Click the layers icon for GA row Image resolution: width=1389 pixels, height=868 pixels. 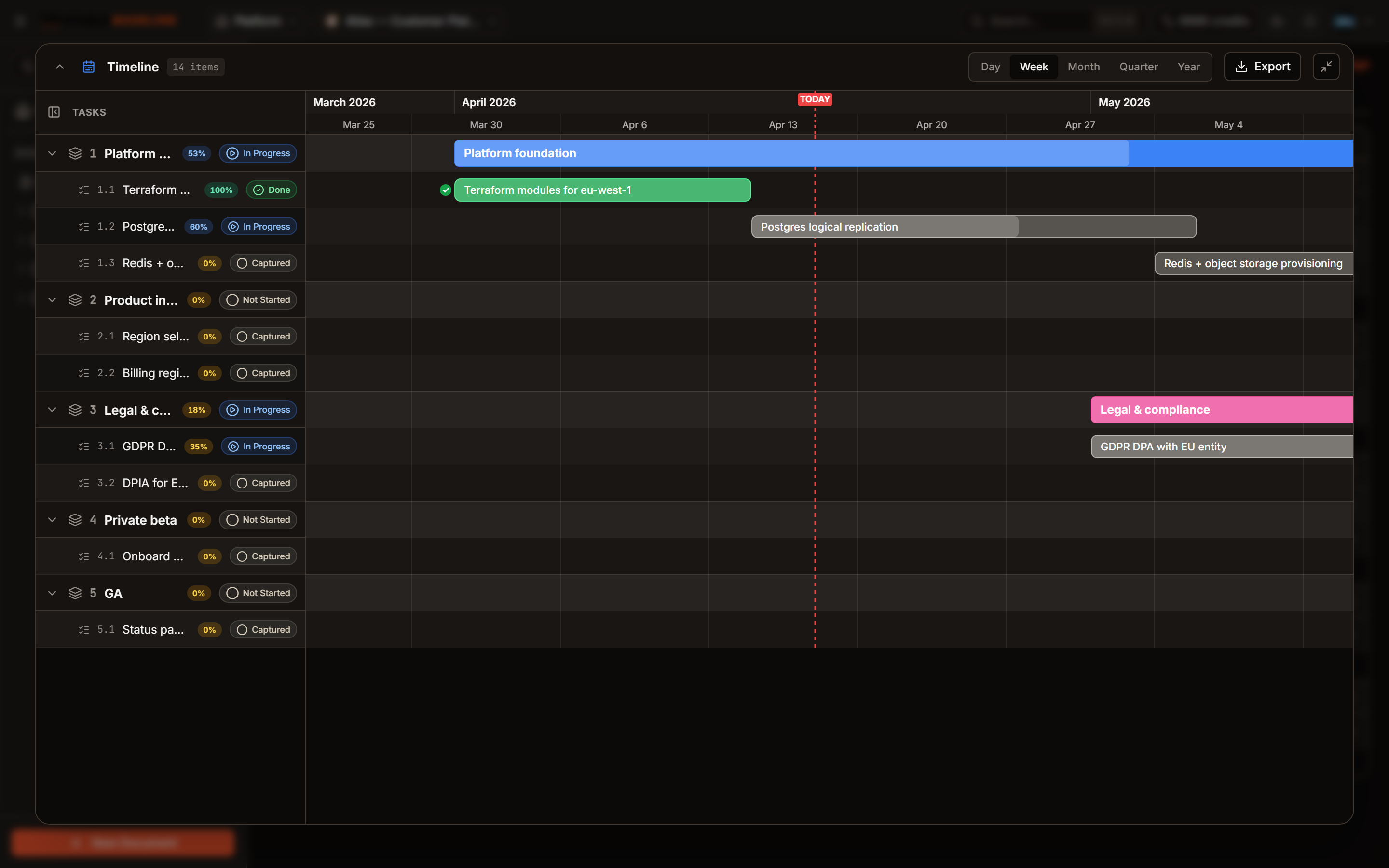[75, 593]
